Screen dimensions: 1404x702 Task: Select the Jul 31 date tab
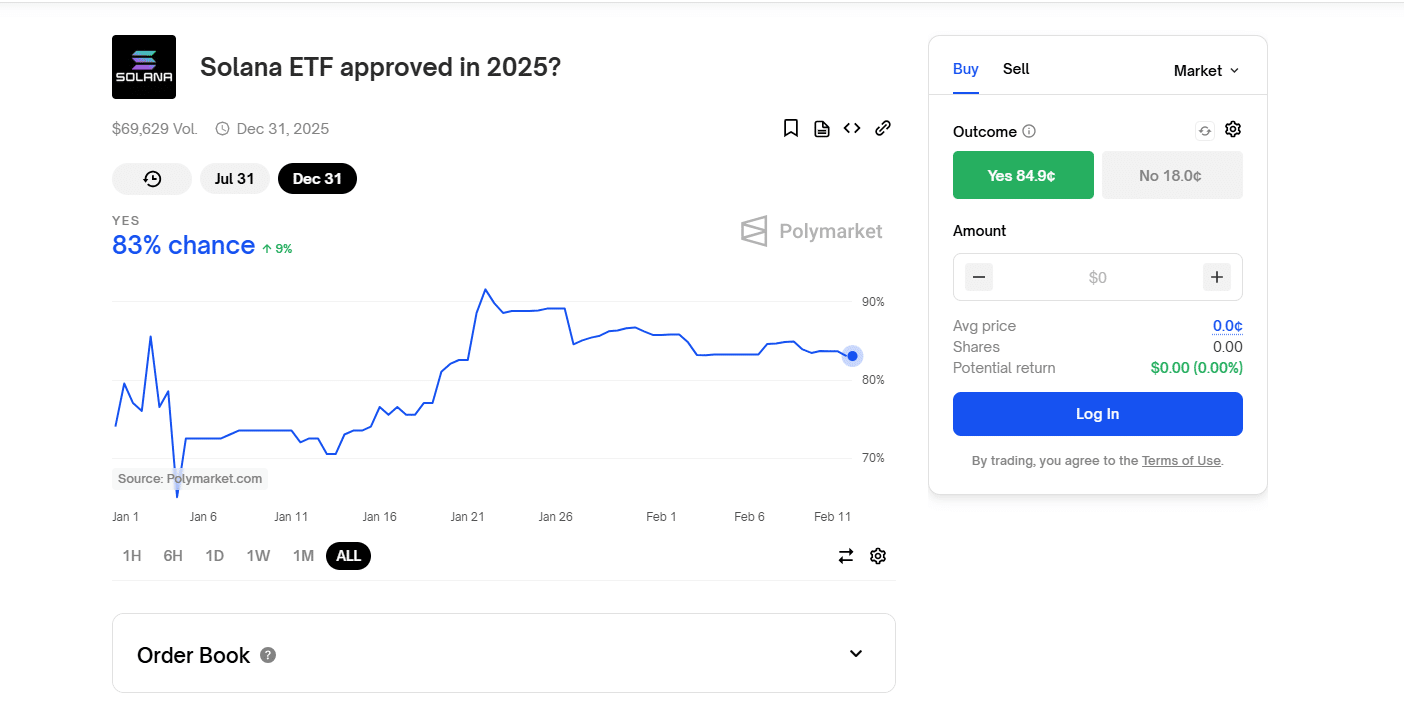point(235,179)
